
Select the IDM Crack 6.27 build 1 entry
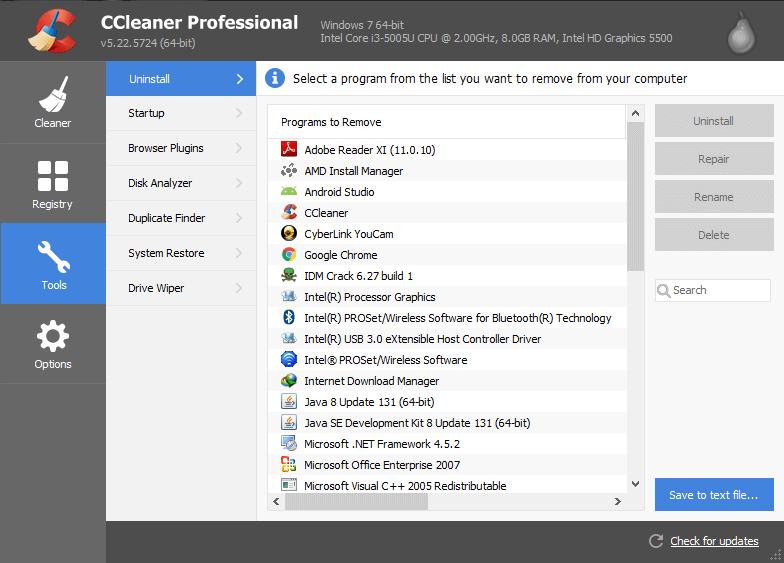(x=448, y=276)
